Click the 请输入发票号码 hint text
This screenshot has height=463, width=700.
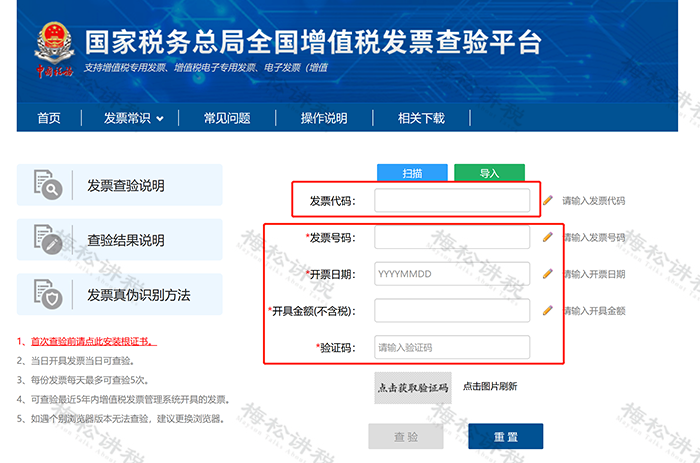click(x=594, y=238)
